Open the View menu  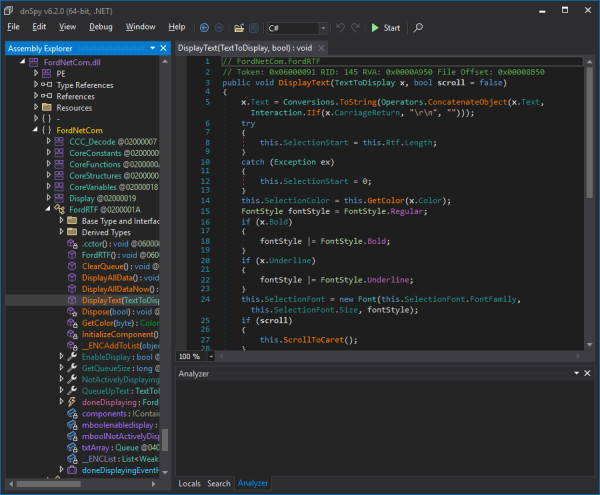67,27
